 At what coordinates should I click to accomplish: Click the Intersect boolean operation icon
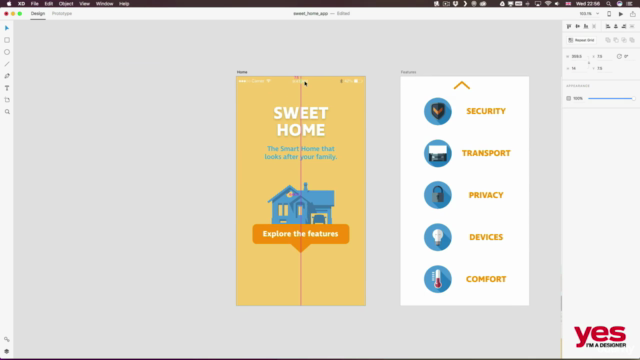(x=624, y=40)
